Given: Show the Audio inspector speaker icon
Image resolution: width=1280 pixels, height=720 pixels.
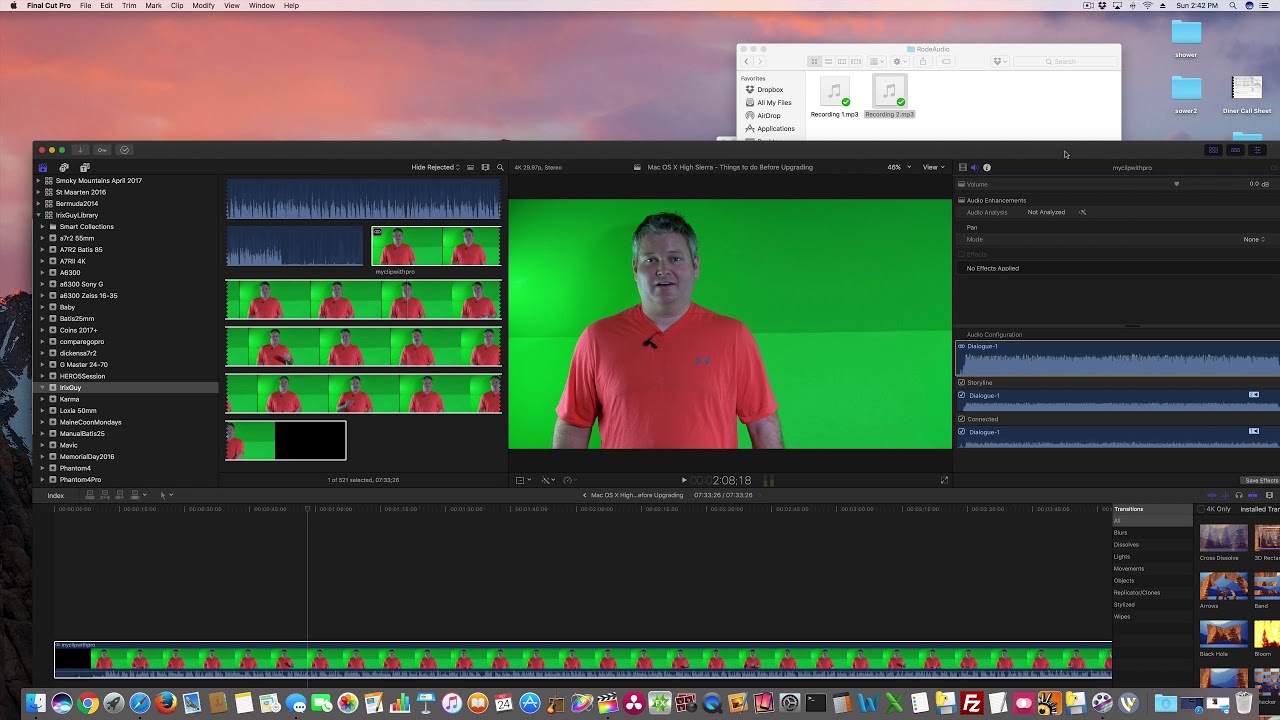Looking at the screenshot, I should coord(974,167).
